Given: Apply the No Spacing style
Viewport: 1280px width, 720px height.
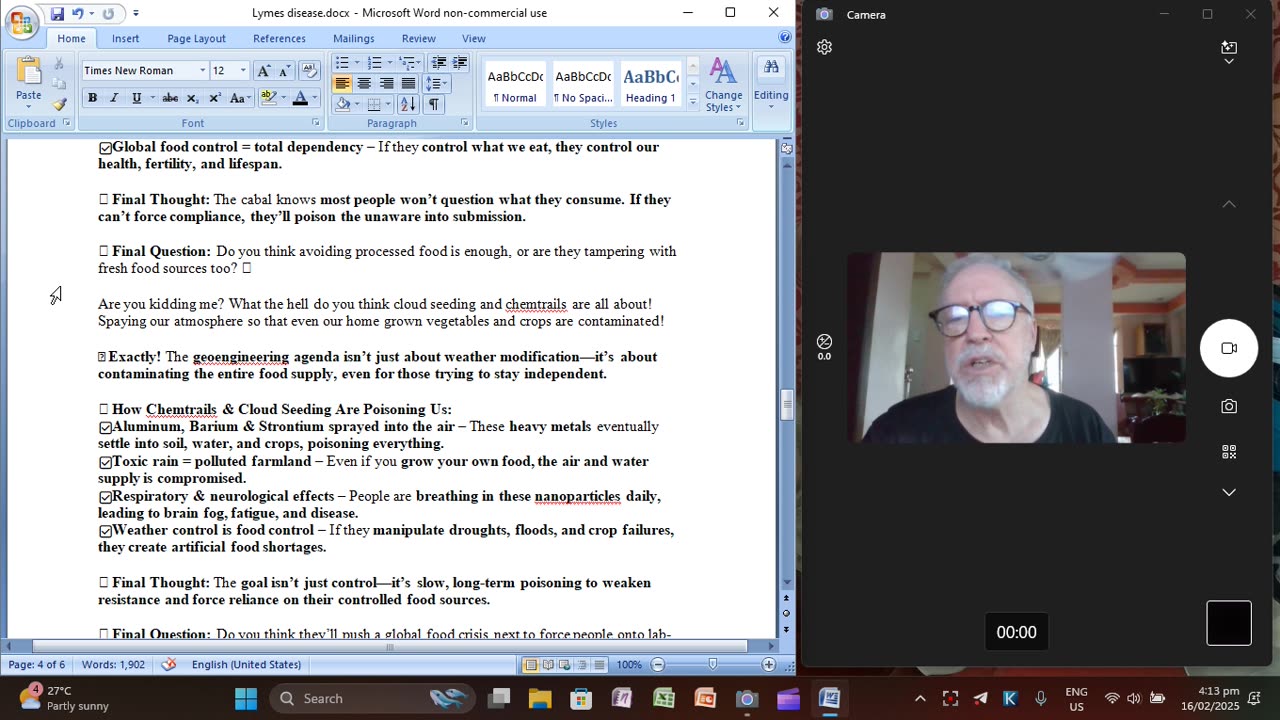Looking at the screenshot, I should pyautogui.click(x=583, y=84).
